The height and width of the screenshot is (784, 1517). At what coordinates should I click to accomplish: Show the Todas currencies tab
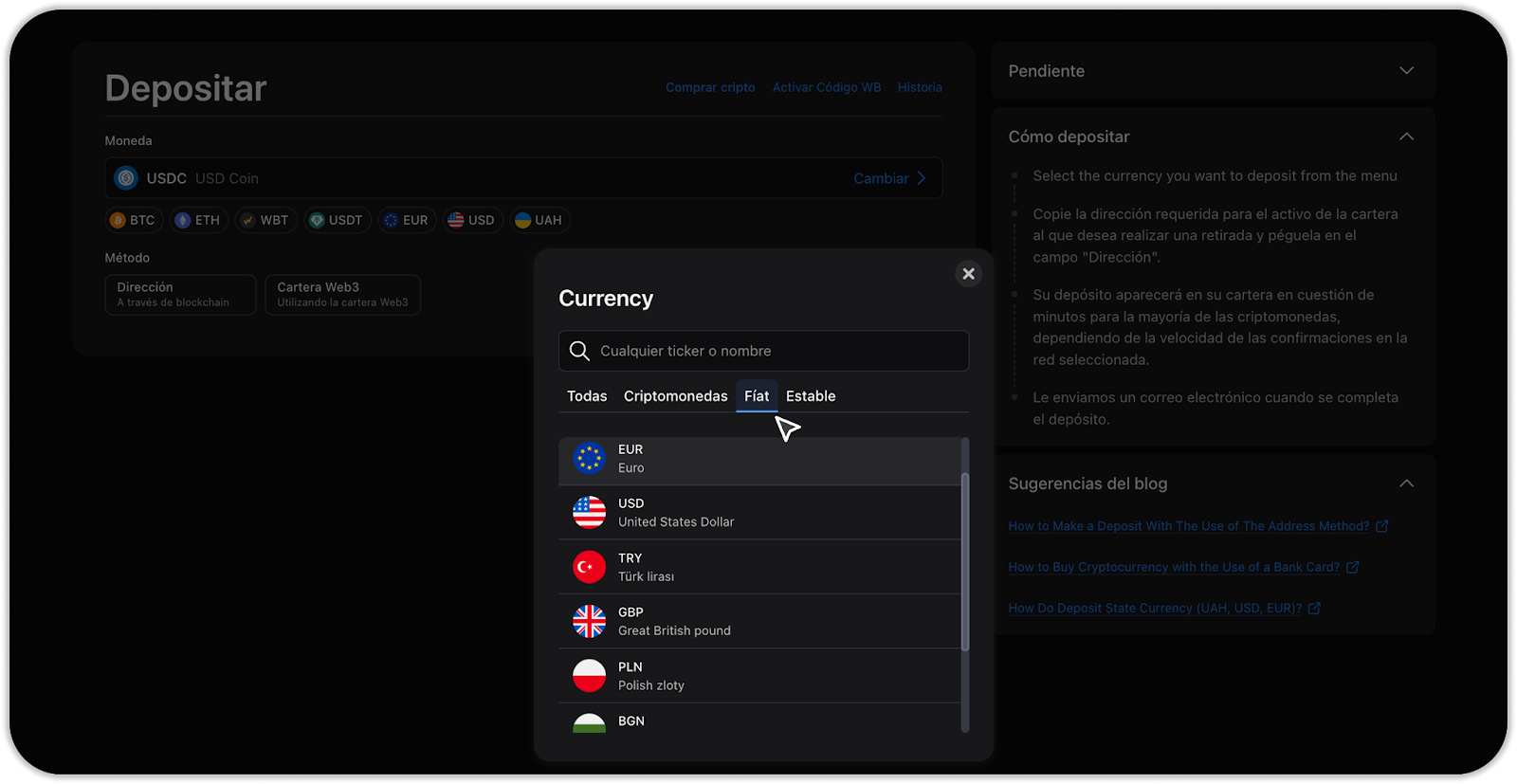[x=587, y=396]
